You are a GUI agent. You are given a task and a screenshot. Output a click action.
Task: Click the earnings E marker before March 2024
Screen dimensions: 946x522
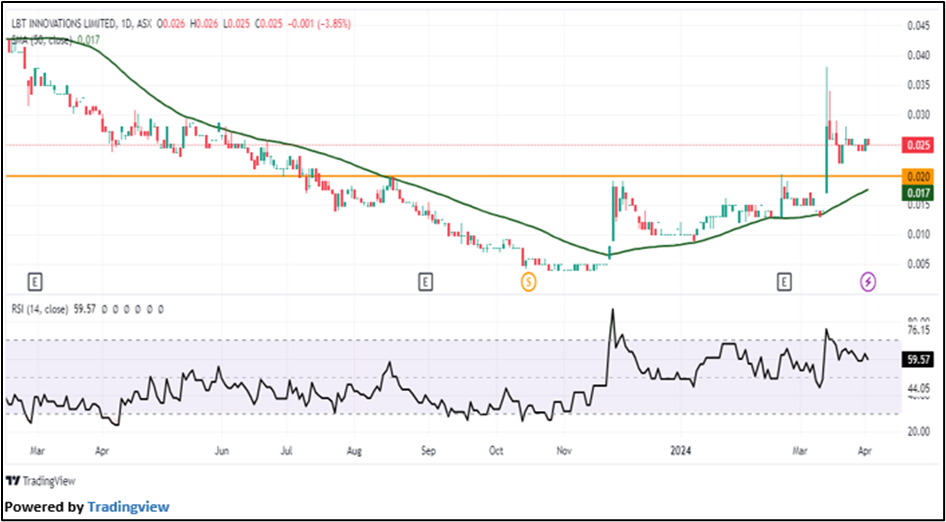tap(784, 281)
